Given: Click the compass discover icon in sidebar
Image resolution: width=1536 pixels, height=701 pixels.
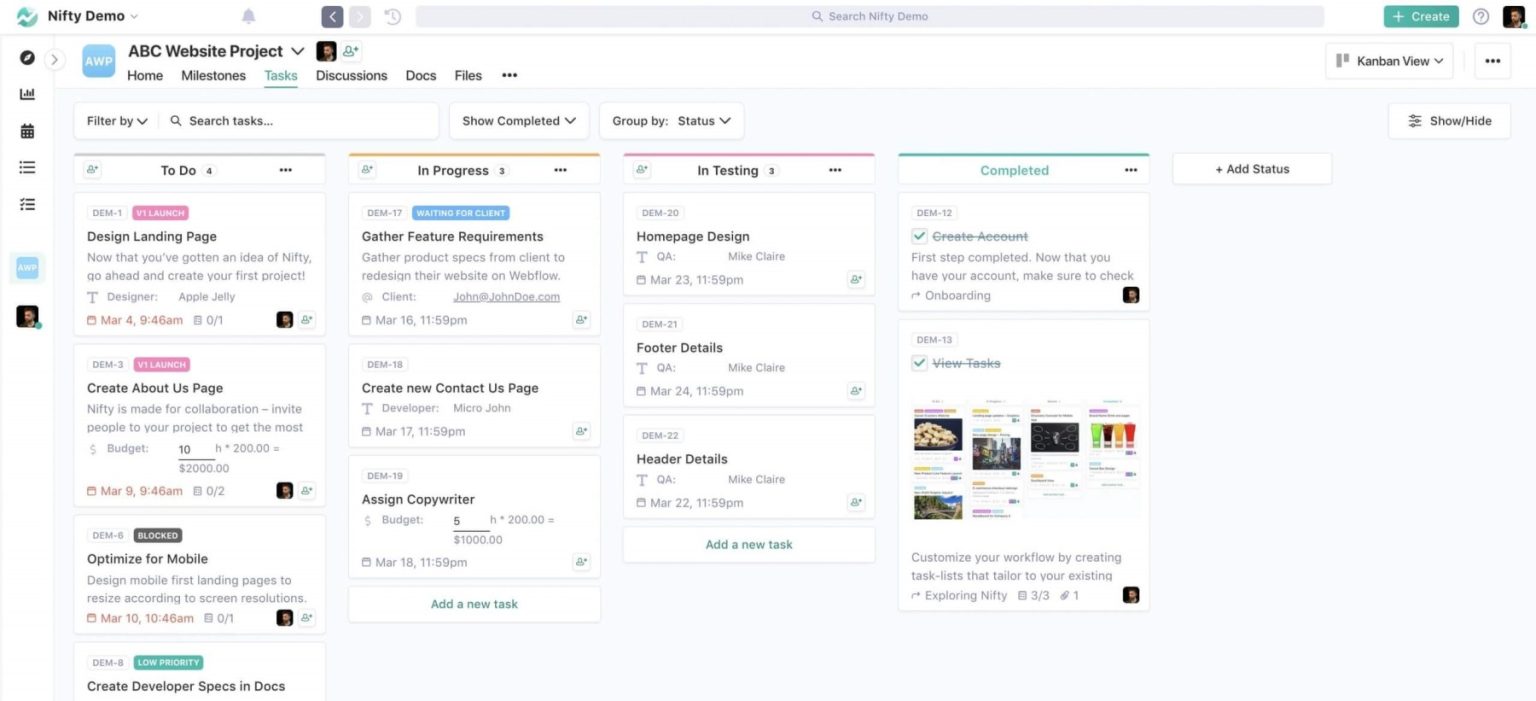Looking at the screenshot, I should coord(27,57).
